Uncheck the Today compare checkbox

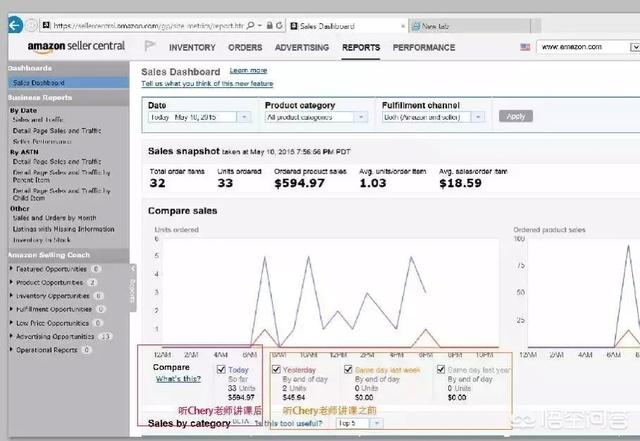(x=220, y=369)
